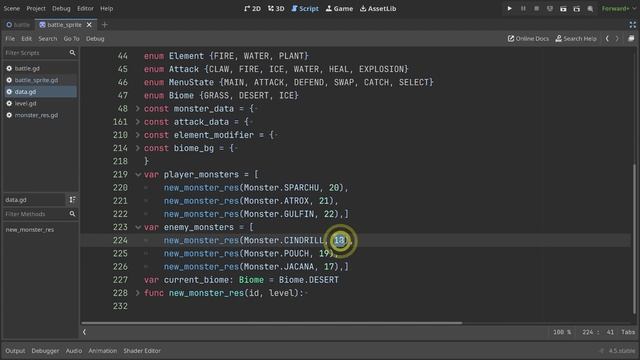This screenshot has height=360, width=640.
Task: Open the top Debug menu
Action: click(x=61, y=9)
